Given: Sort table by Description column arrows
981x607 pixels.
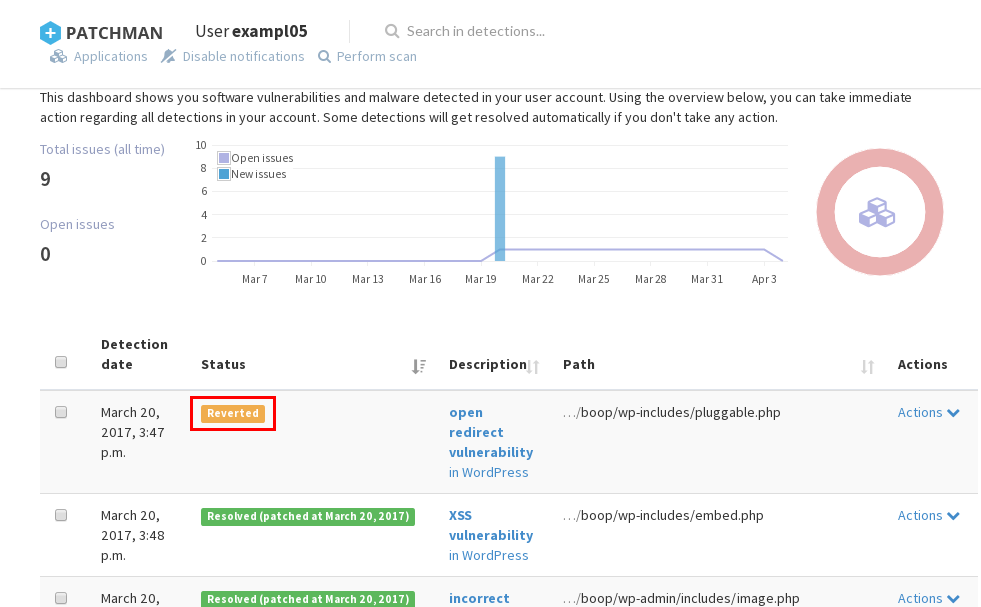Looking at the screenshot, I should [534, 367].
